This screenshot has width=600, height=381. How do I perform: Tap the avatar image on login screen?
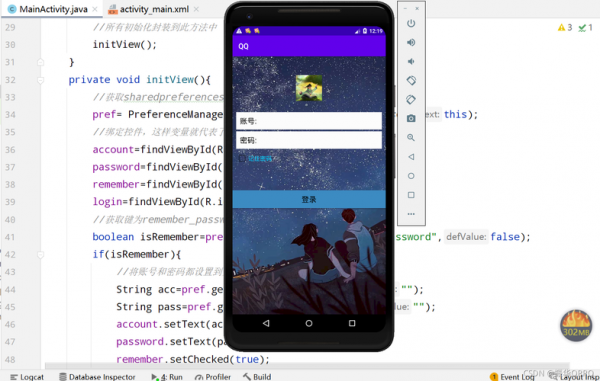309,88
